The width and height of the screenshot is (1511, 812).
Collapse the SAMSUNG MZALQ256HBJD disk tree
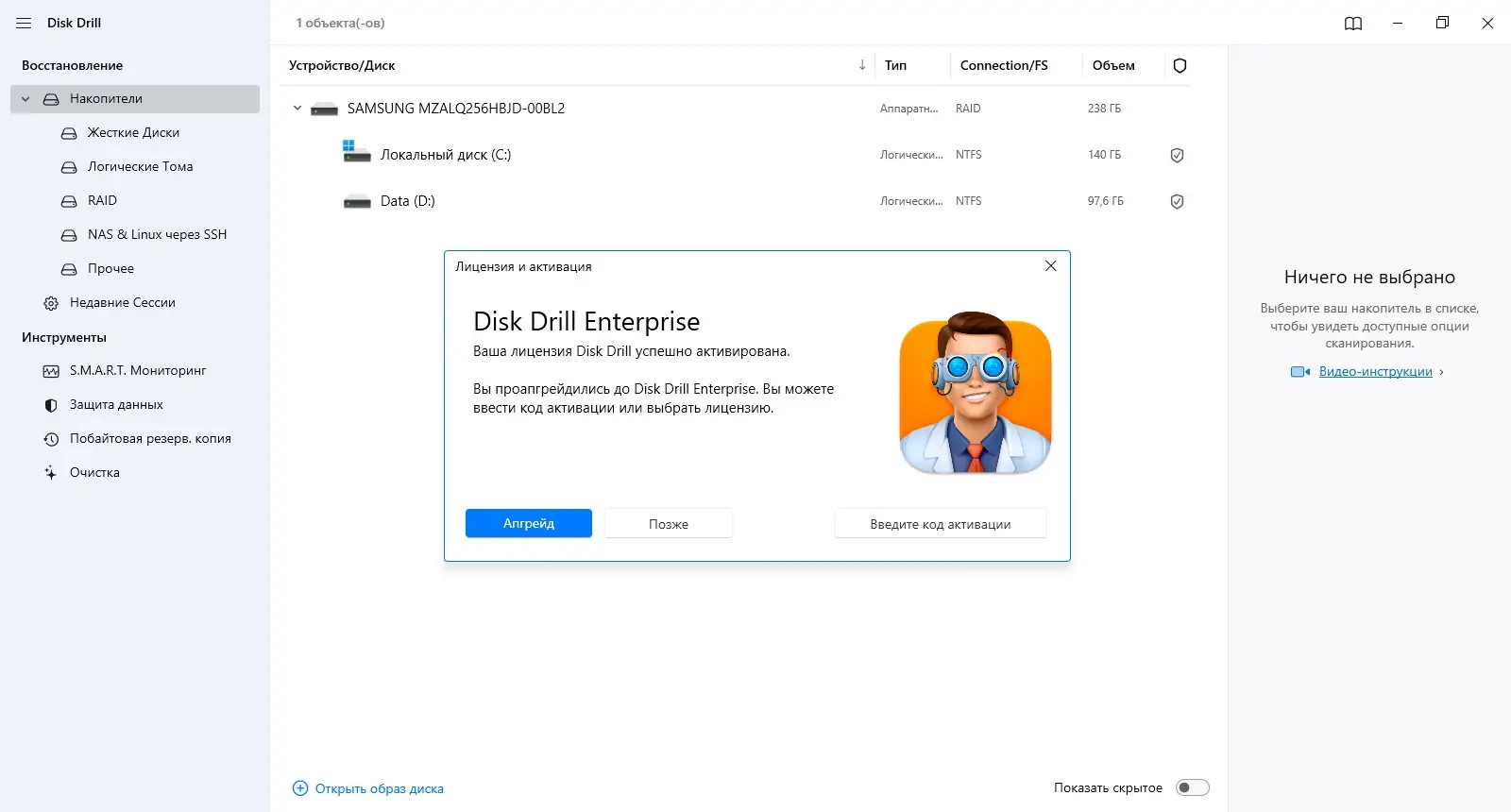tap(297, 109)
